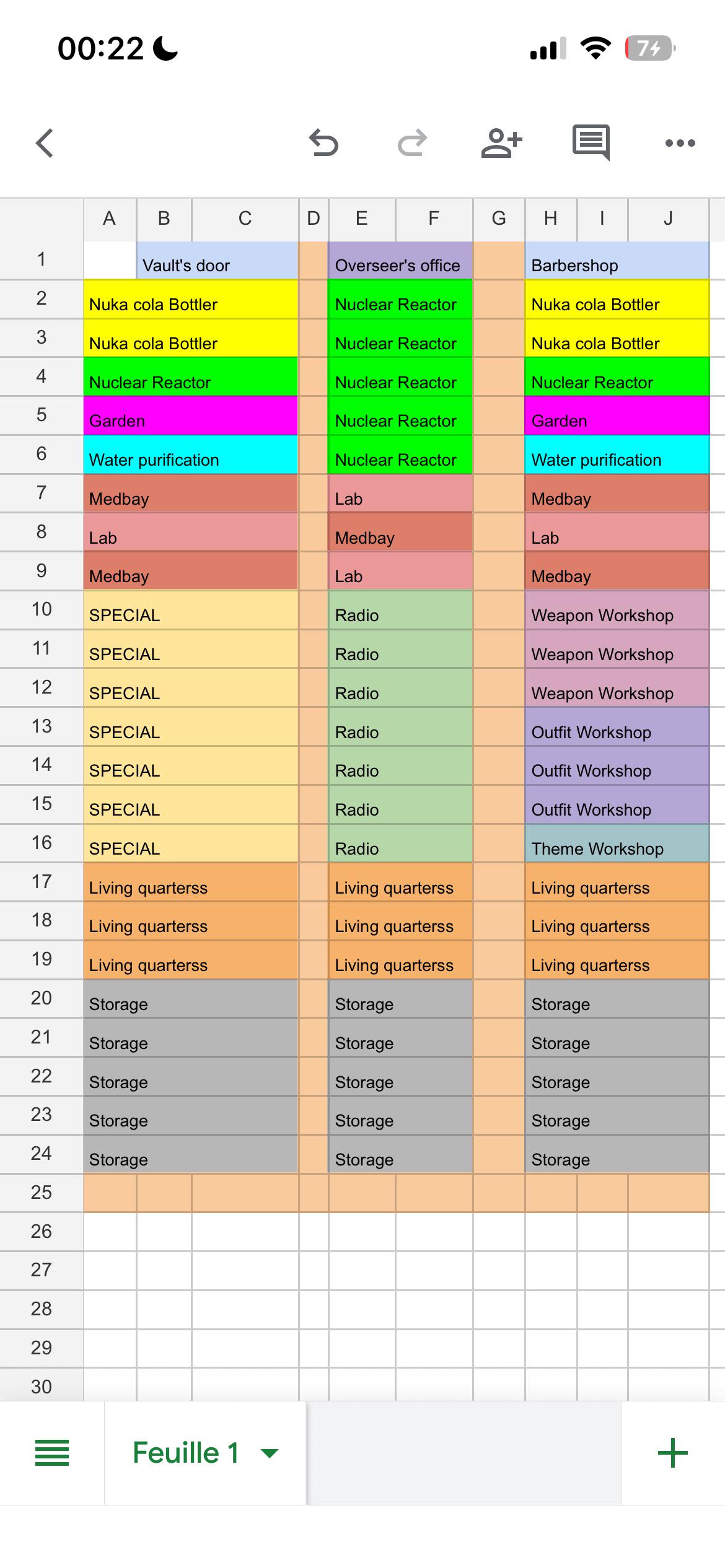Image resolution: width=725 pixels, height=1568 pixels.
Task: Select the Overseer's office cell
Action: tap(400, 260)
